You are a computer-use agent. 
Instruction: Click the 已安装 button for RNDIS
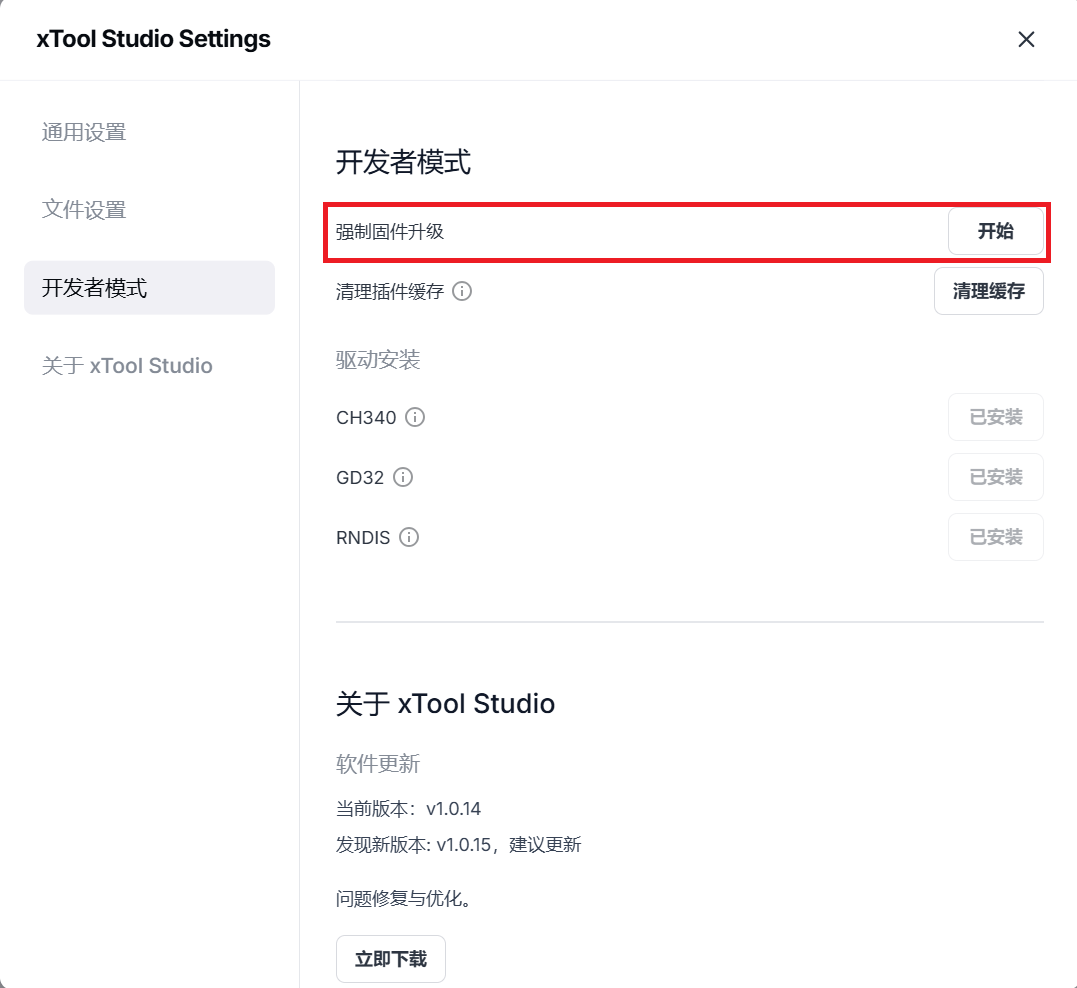pyautogui.click(x=995, y=537)
